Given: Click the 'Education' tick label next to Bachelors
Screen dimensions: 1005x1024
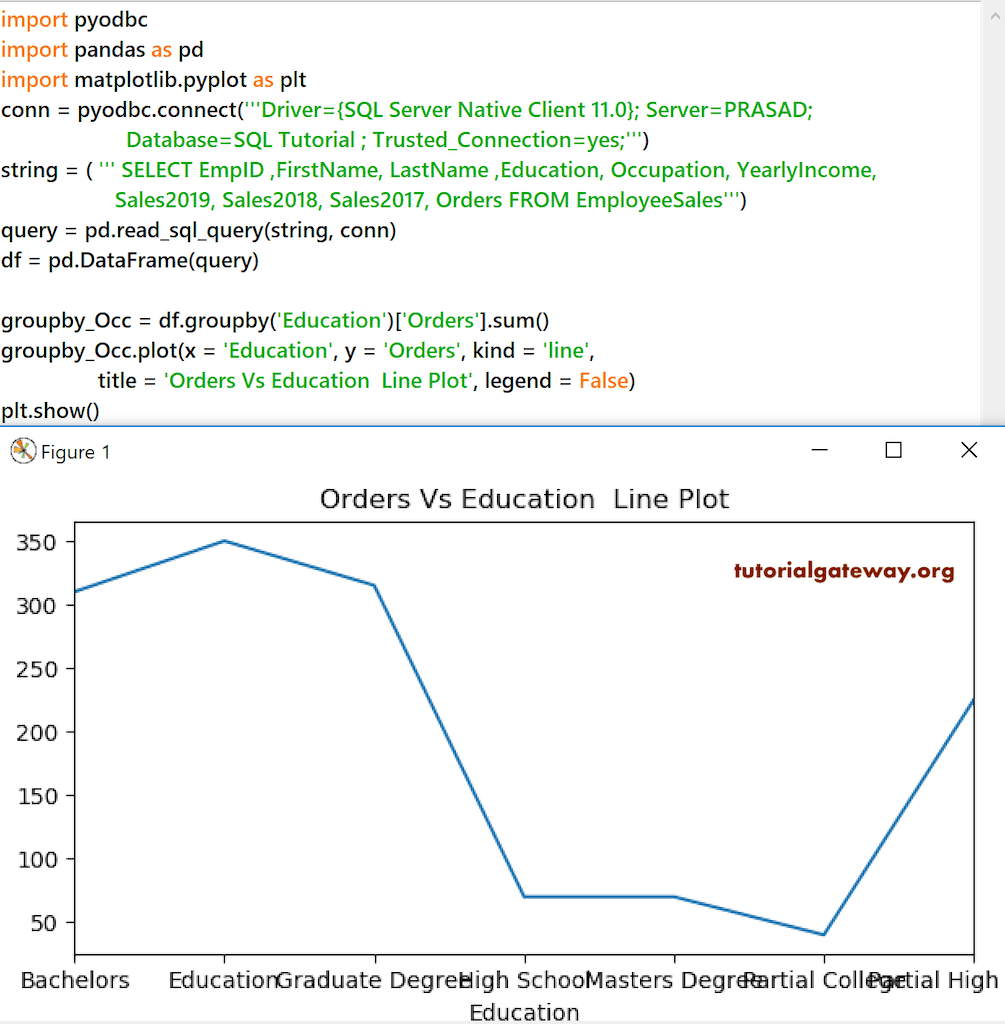Looking at the screenshot, I should pos(224,980).
